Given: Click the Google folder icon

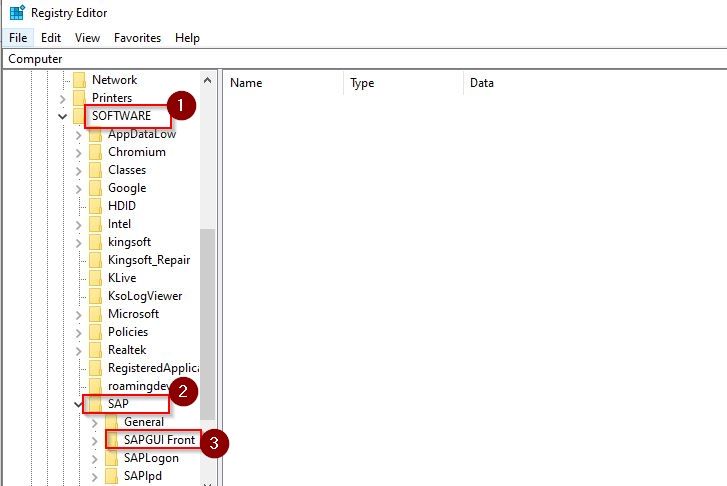Looking at the screenshot, I should pos(96,188).
